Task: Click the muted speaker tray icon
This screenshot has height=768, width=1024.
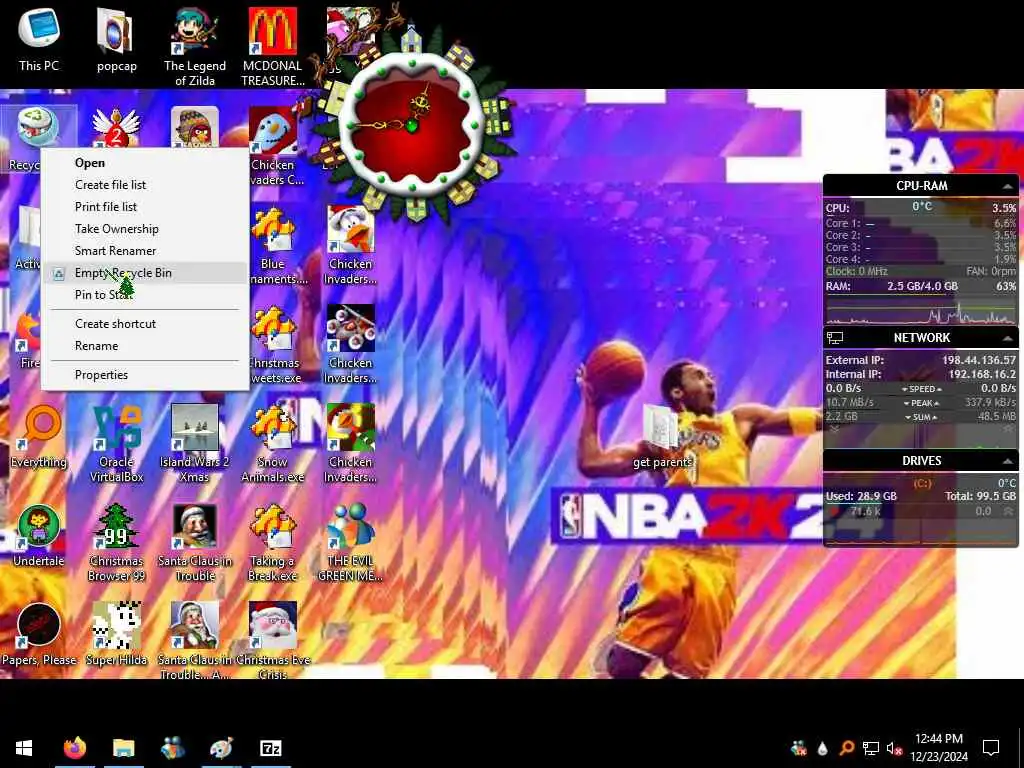Action: (x=894, y=748)
